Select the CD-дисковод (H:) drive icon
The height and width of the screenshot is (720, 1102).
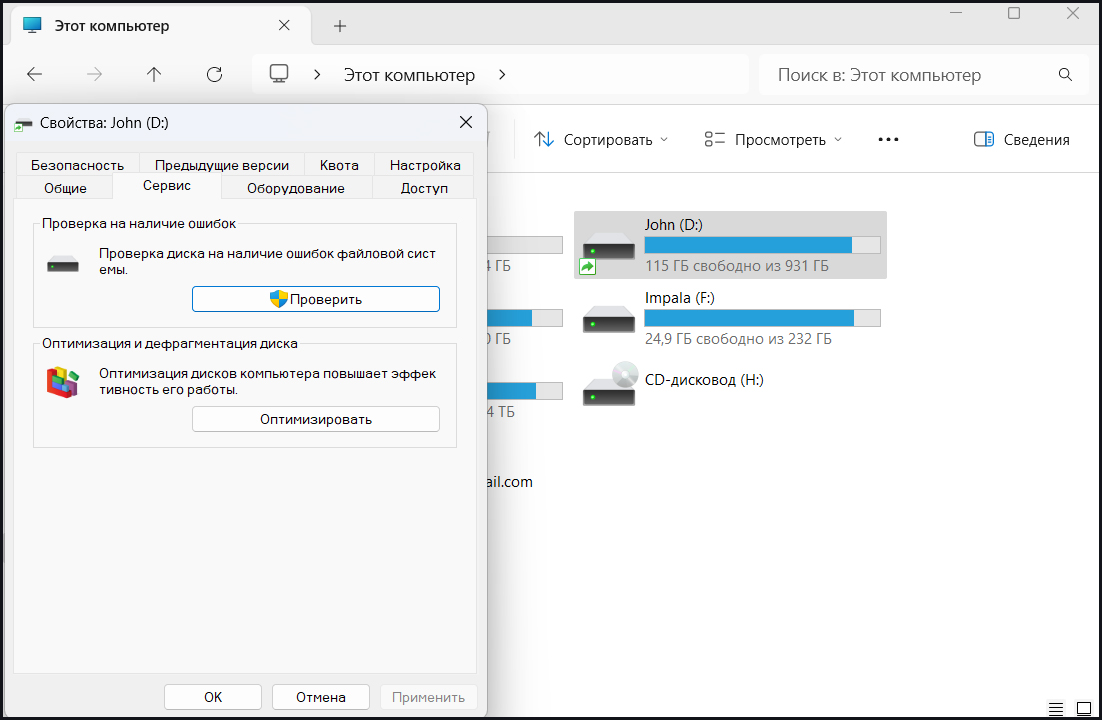(x=609, y=382)
